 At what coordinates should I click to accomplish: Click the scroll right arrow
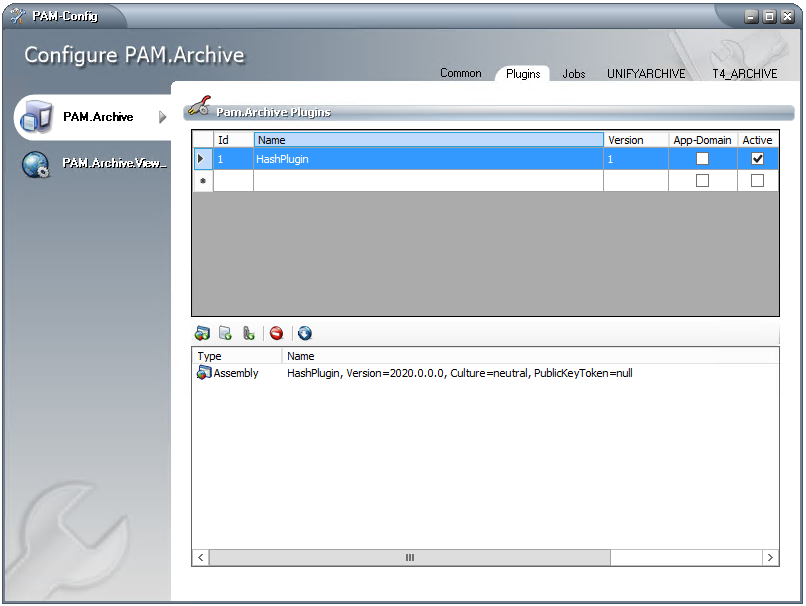pyautogui.click(x=770, y=557)
